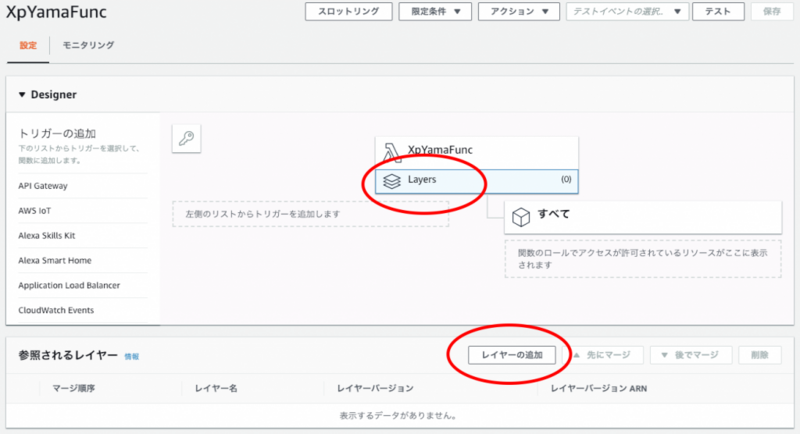
Task: Click the (0) layer count
Action: click(566, 180)
